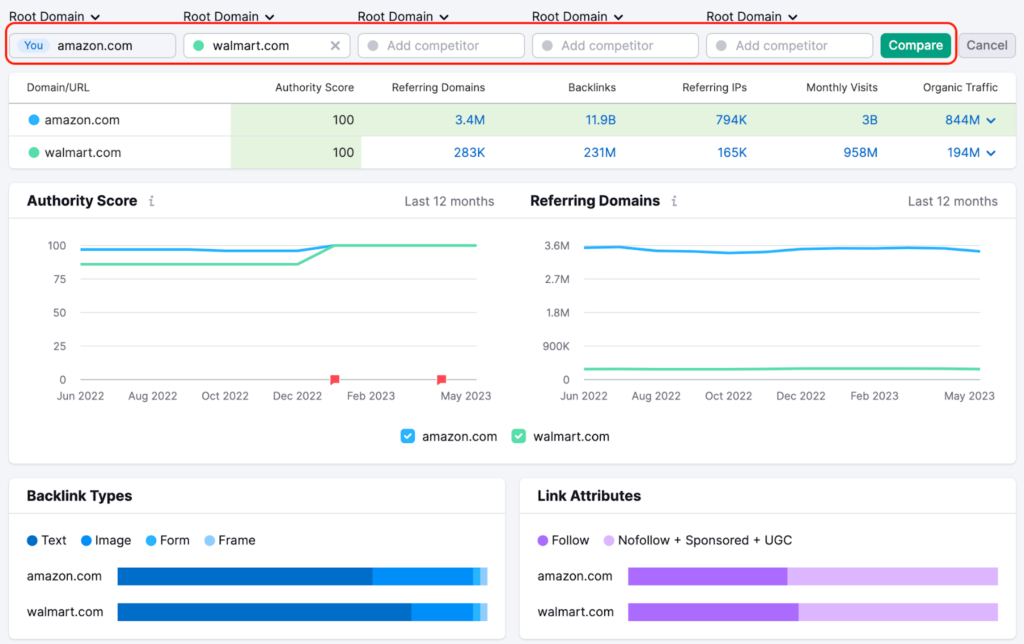This screenshot has height=644, width=1024.
Task: Open amazon.com Referring Domains 3.4M link
Action: [x=470, y=120]
